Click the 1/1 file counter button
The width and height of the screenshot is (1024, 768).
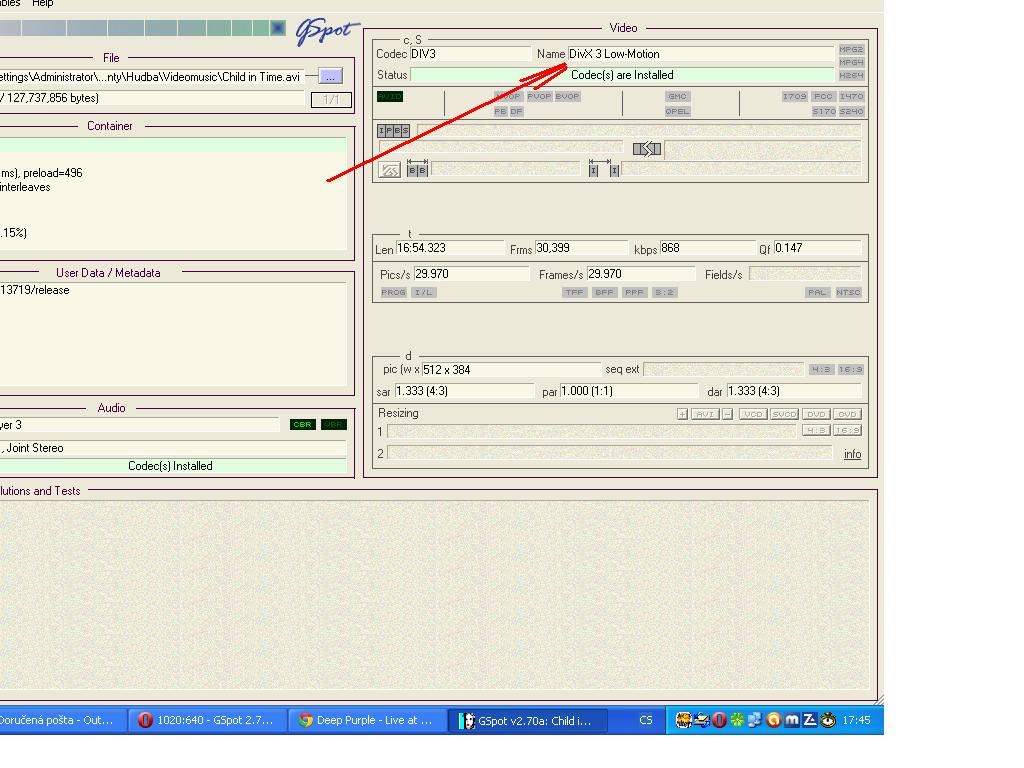pyautogui.click(x=331, y=99)
